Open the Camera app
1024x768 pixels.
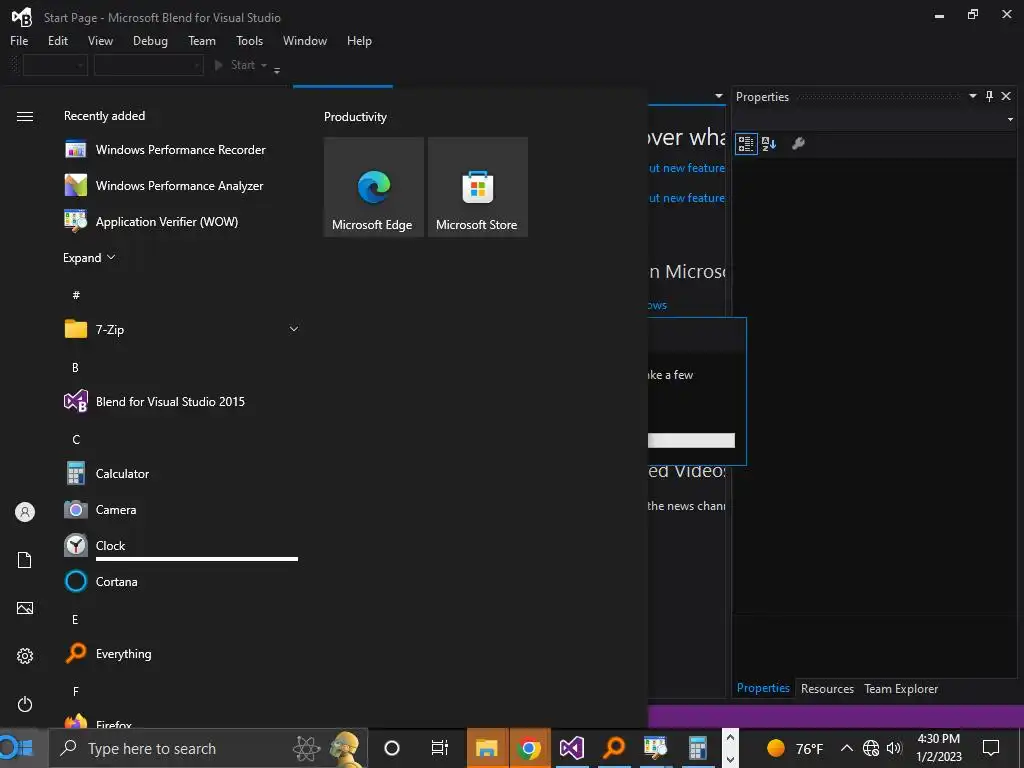click(181, 509)
